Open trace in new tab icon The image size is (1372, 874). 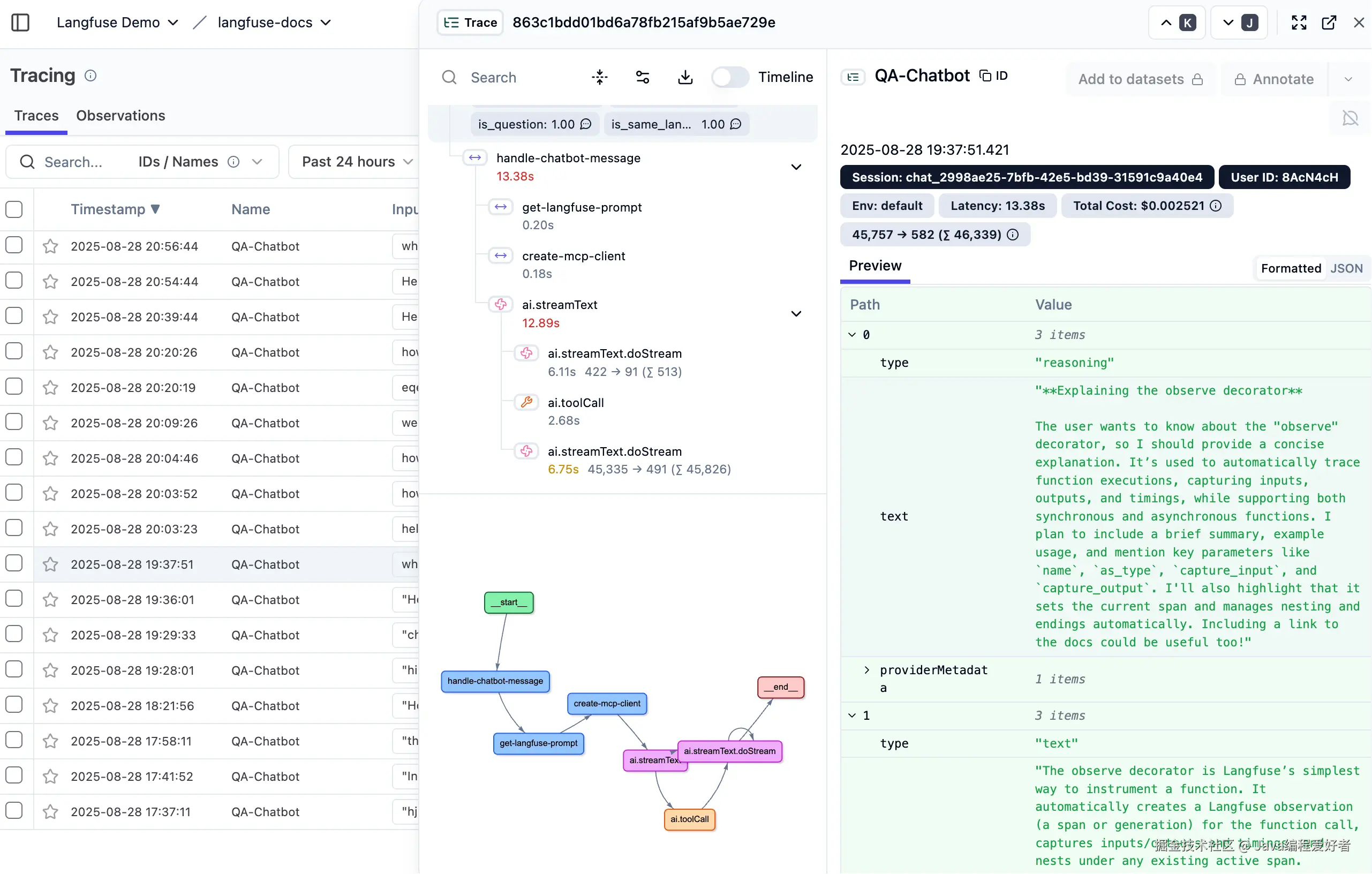(x=1329, y=22)
